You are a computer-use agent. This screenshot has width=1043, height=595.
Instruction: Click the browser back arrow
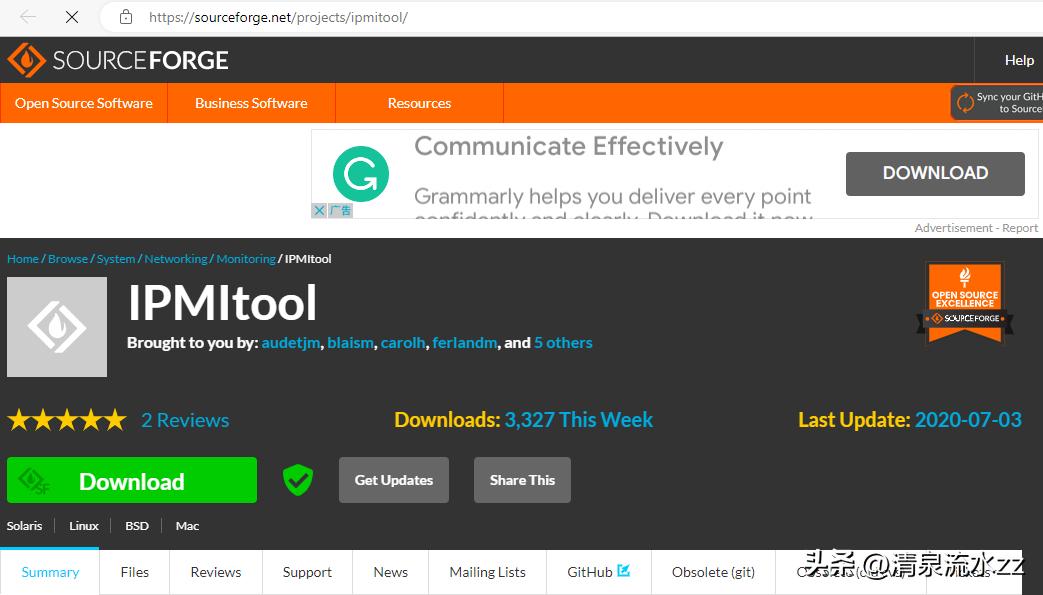(x=28, y=17)
